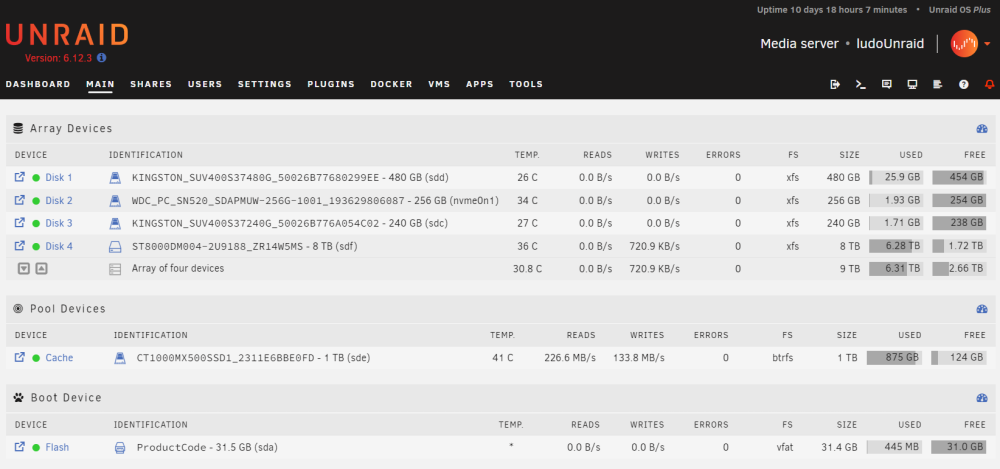Click Flash green status indicator
Image resolution: width=1000 pixels, height=469 pixels.
coord(36,447)
